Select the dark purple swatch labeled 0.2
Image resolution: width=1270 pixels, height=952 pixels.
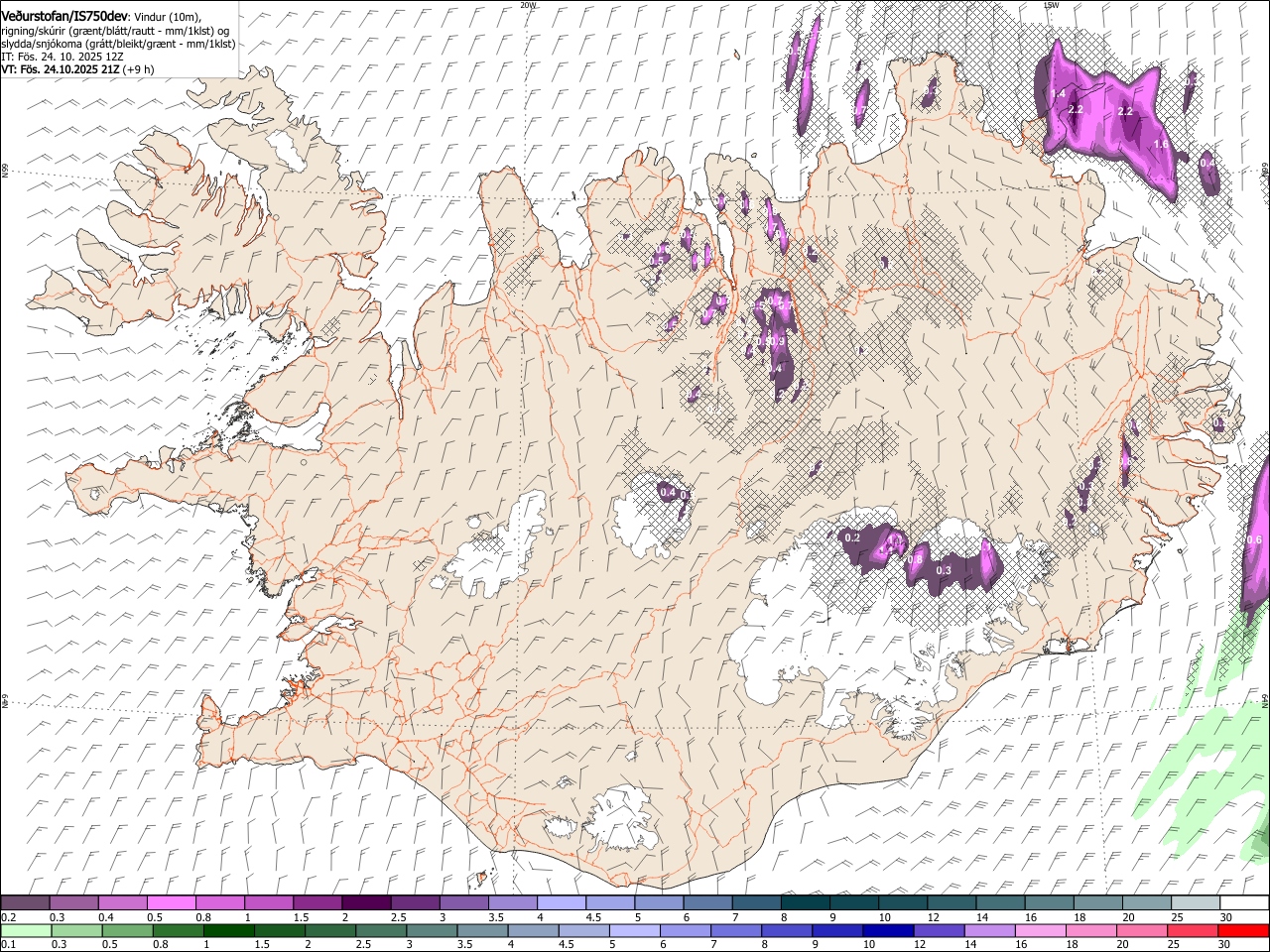pyautogui.click(x=25, y=903)
